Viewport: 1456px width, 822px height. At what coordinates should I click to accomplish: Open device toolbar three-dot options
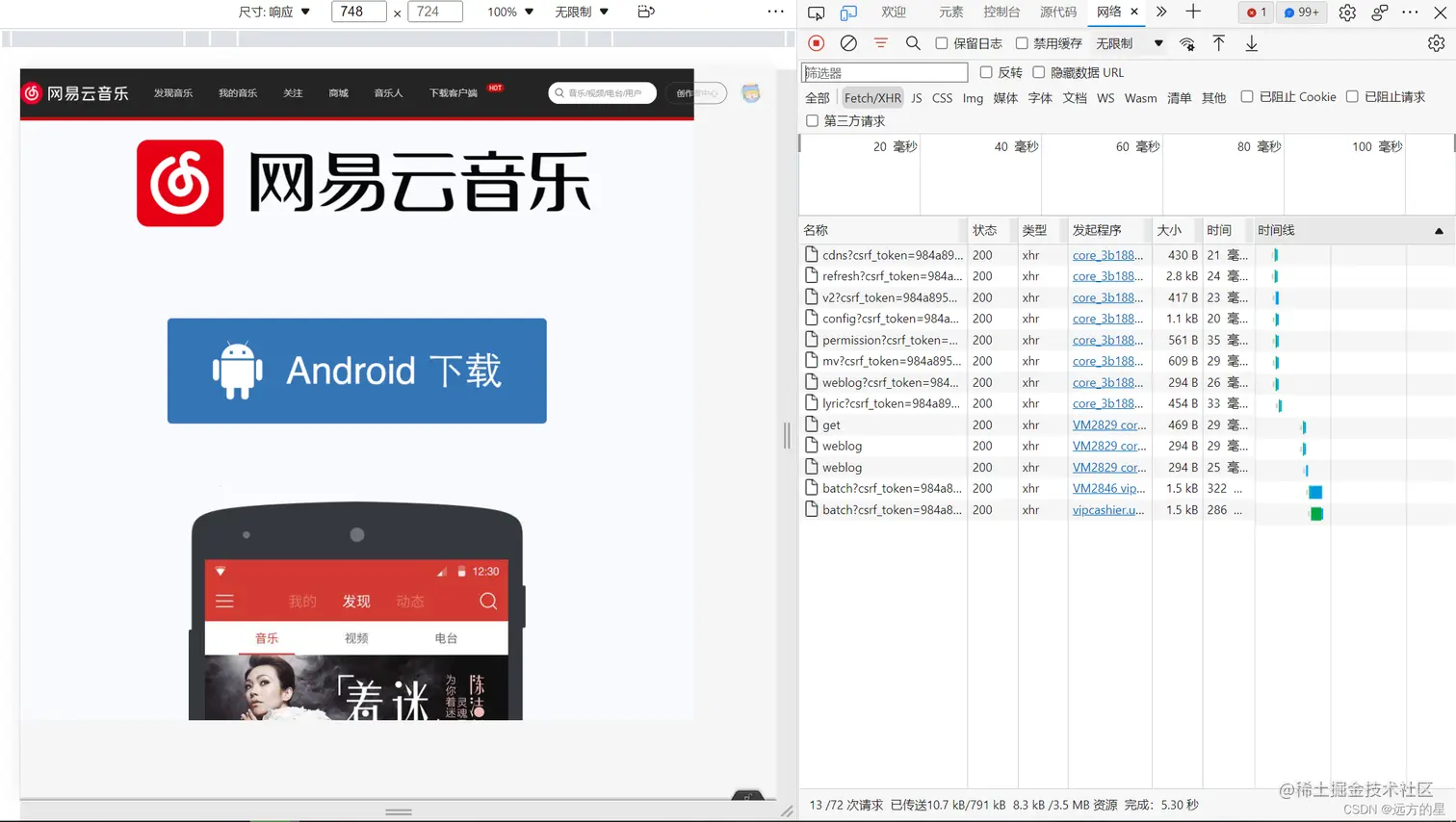coord(775,12)
